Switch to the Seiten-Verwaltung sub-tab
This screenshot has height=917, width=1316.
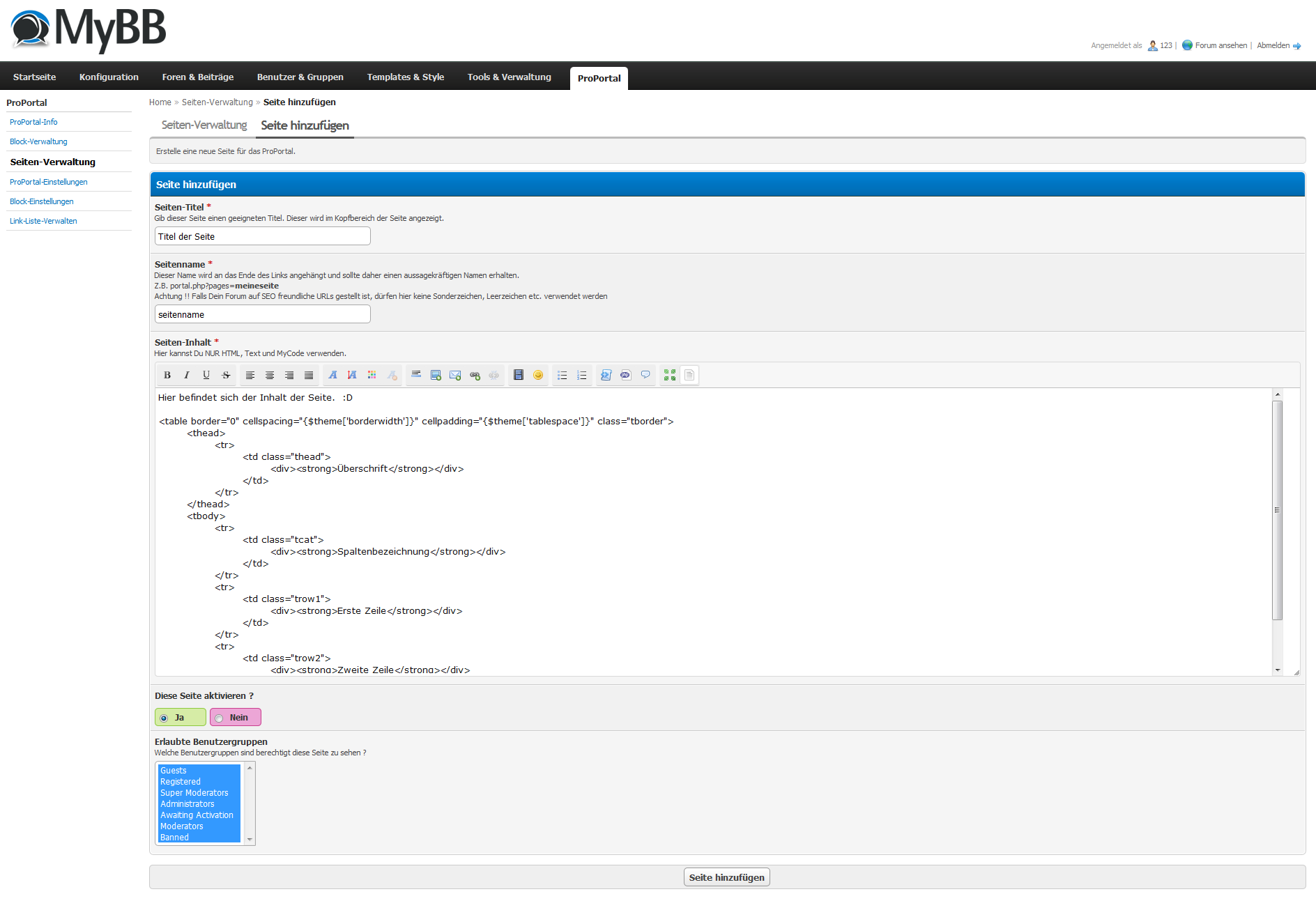(204, 125)
